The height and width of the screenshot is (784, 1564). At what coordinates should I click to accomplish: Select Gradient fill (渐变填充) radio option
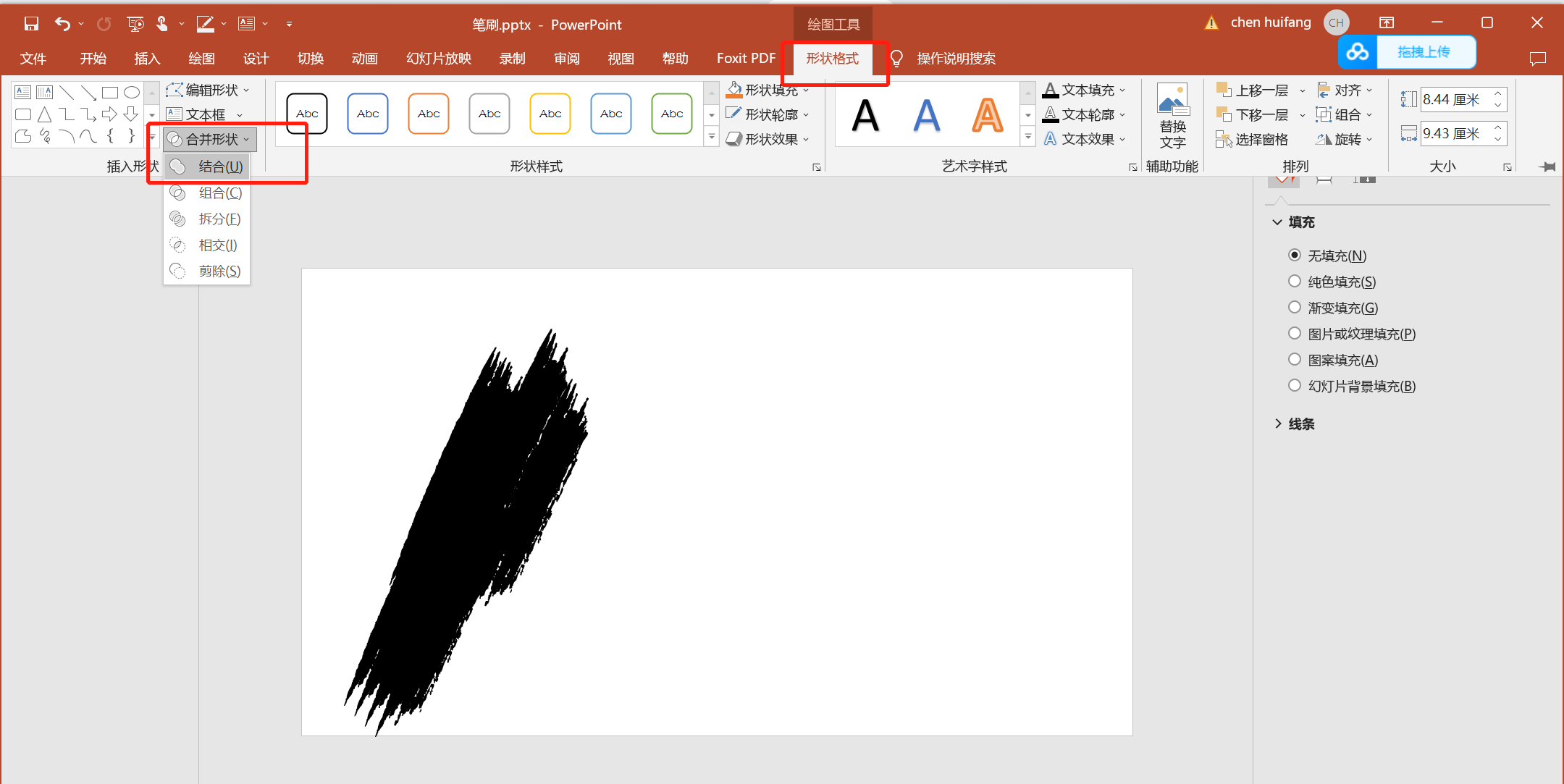1295,307
